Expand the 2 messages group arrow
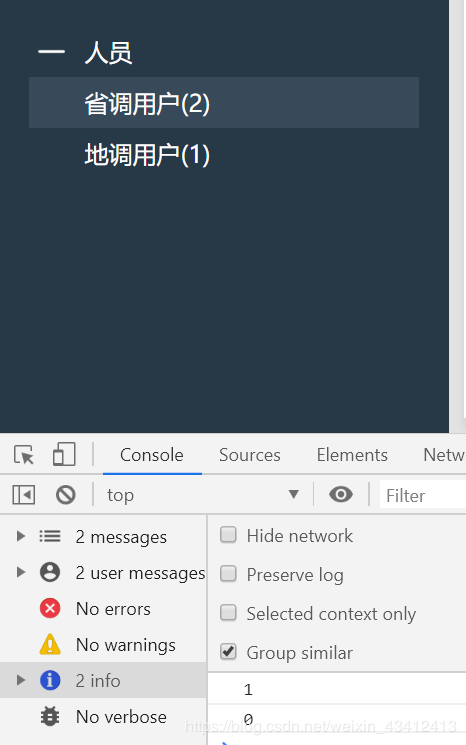 click(x=20, y=536)
